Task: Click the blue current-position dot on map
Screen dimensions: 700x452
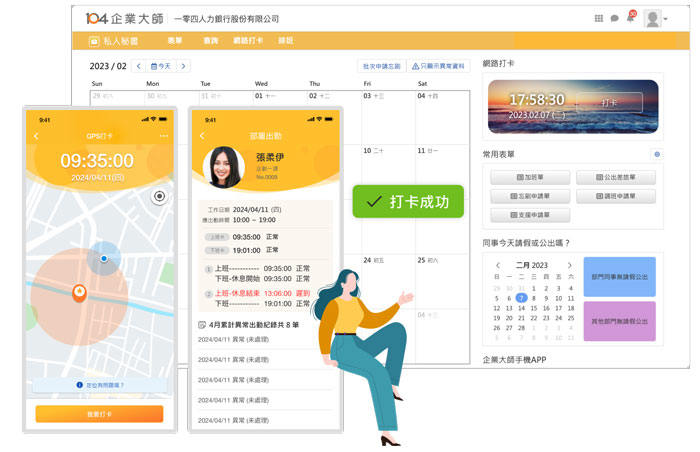Action: click(104, 259)
